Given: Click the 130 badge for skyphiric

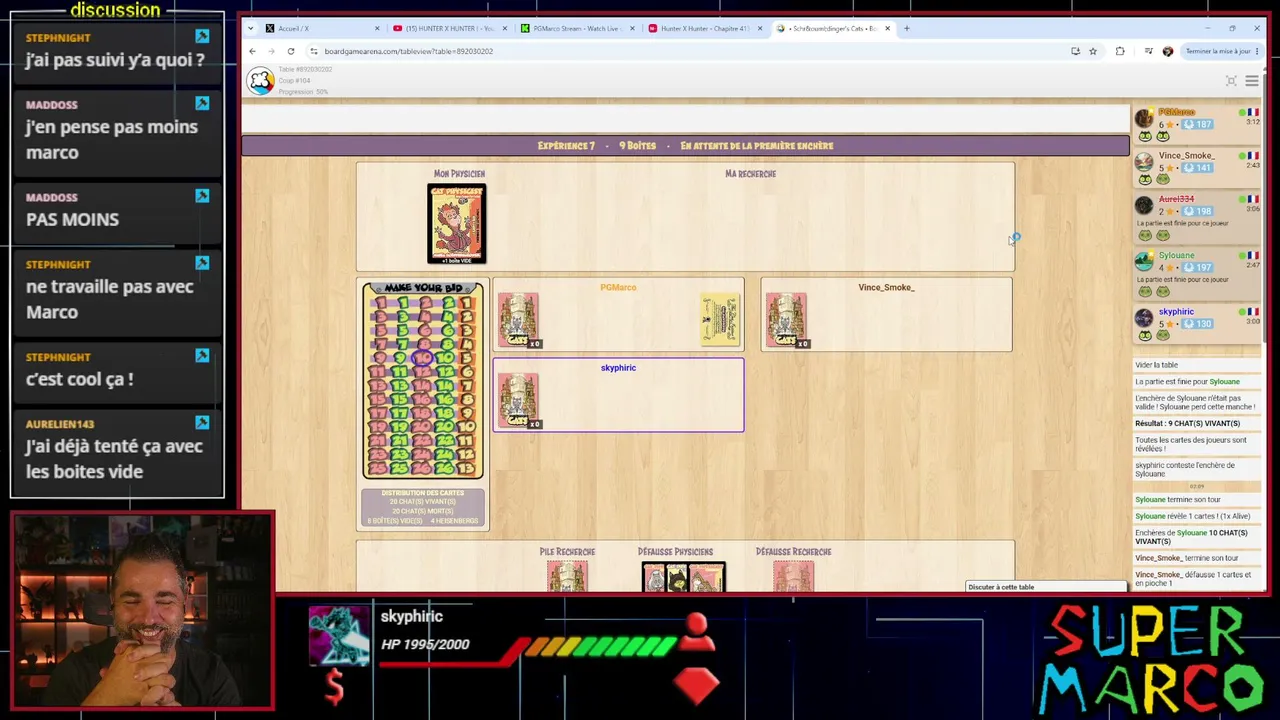Looking at the screenshot, I should (1197, 324).
